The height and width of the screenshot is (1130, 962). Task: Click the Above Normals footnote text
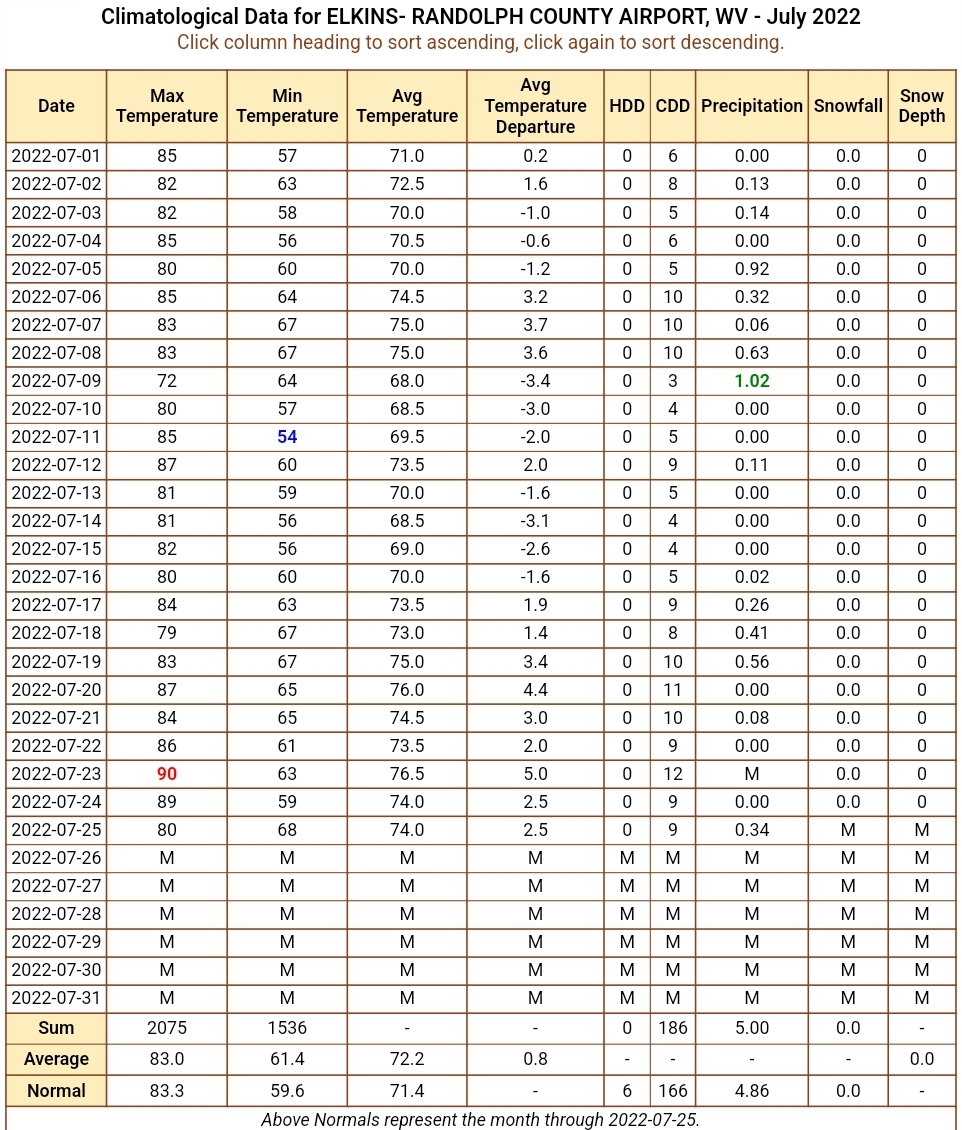[481, 1120]
